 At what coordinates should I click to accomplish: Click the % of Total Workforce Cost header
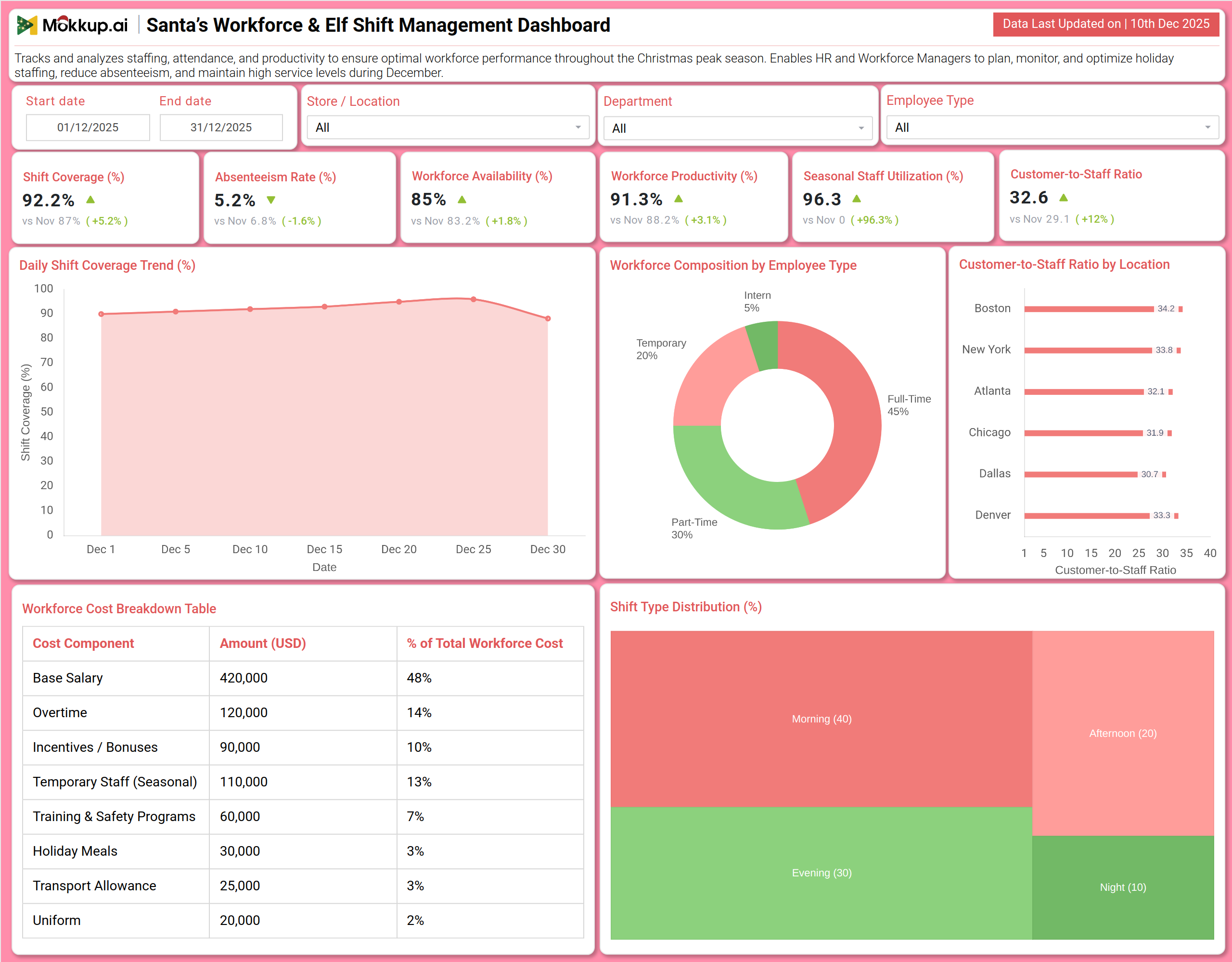pyautogui.click(x=485, y=644)
